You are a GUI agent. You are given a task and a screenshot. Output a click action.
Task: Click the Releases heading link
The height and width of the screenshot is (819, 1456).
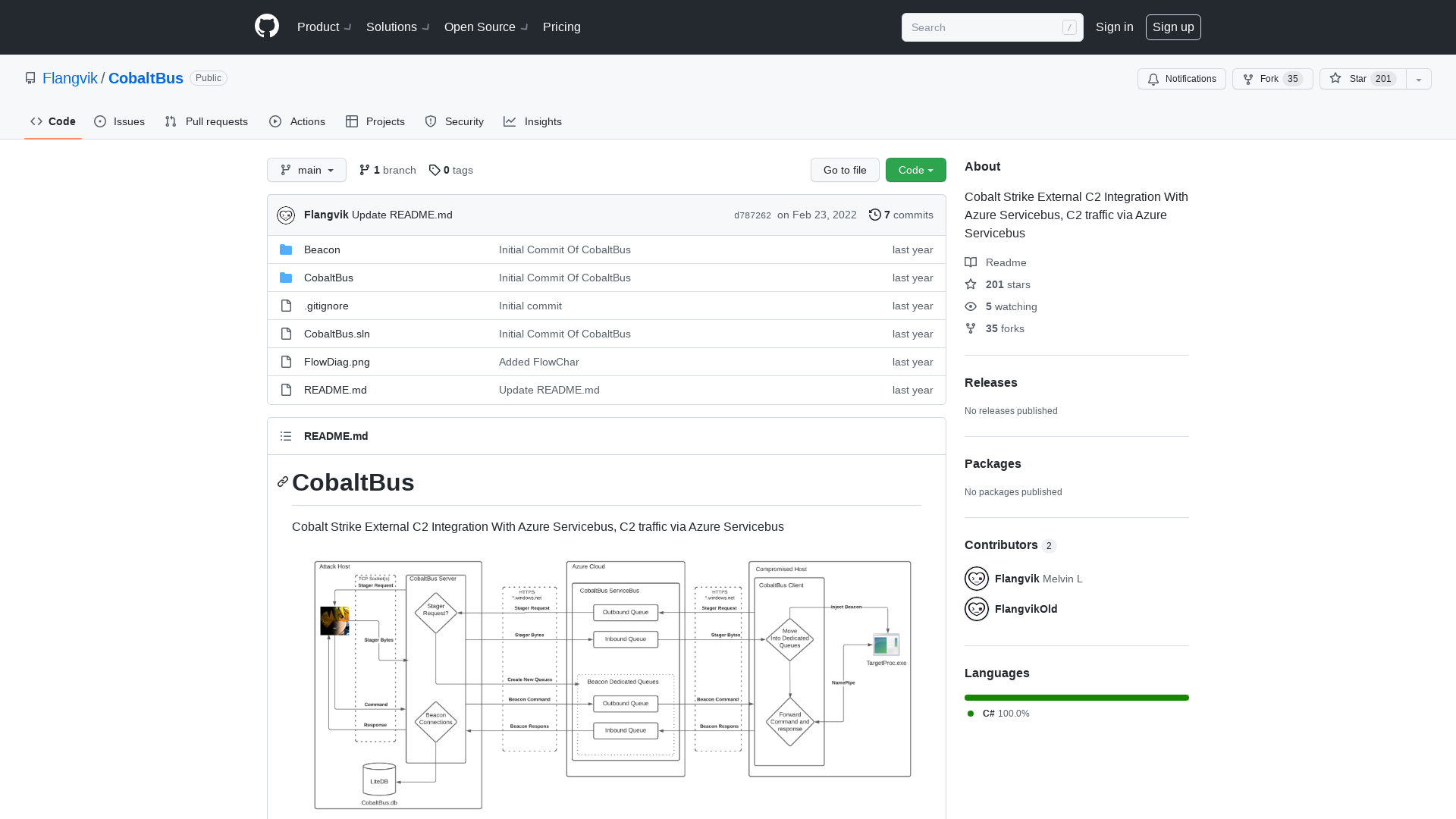coord(990,382)
